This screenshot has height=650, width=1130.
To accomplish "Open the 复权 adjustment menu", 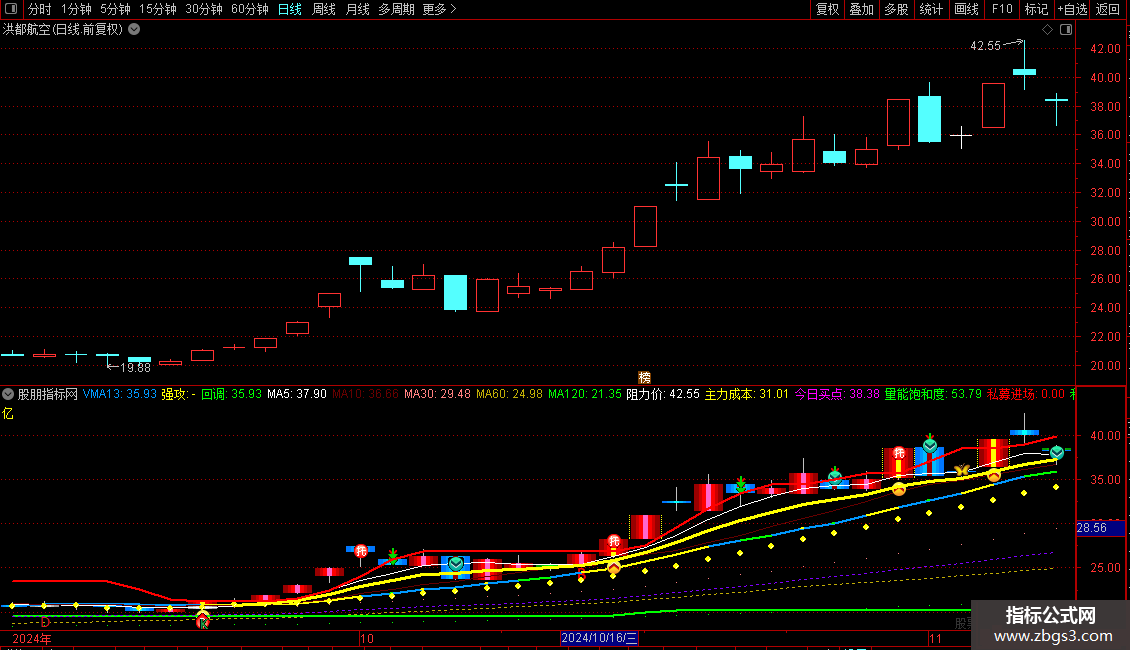I will pos(827,9).
